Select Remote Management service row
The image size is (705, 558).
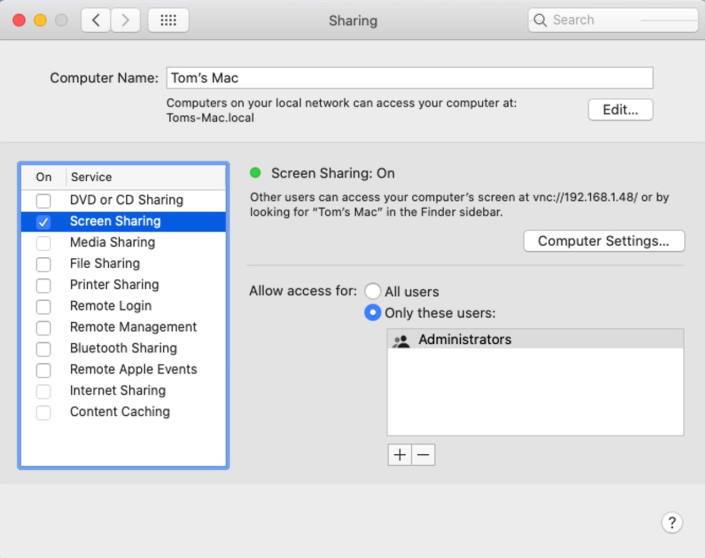click(124, 327)
